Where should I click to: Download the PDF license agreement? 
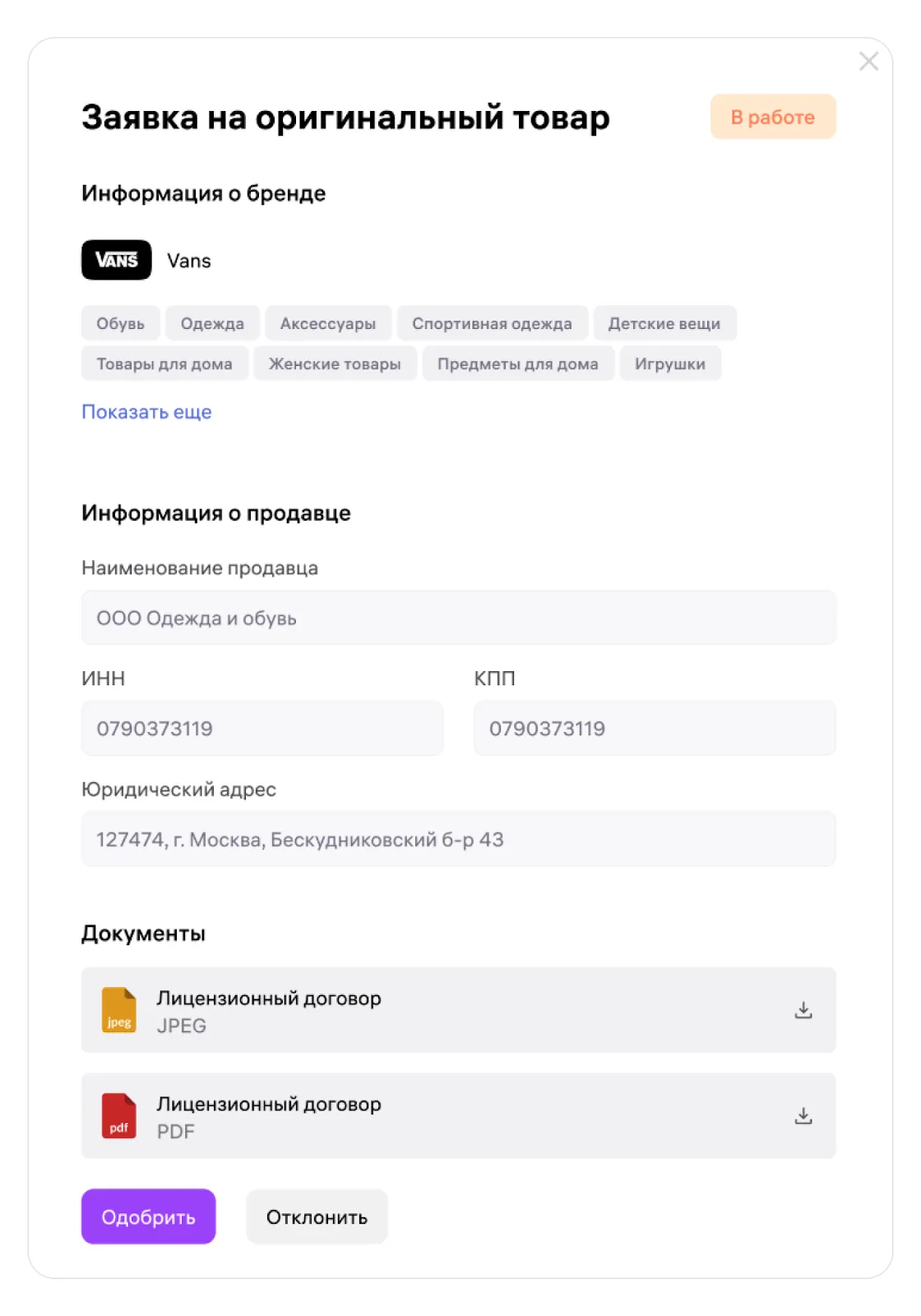click(x=803, y=1116)
